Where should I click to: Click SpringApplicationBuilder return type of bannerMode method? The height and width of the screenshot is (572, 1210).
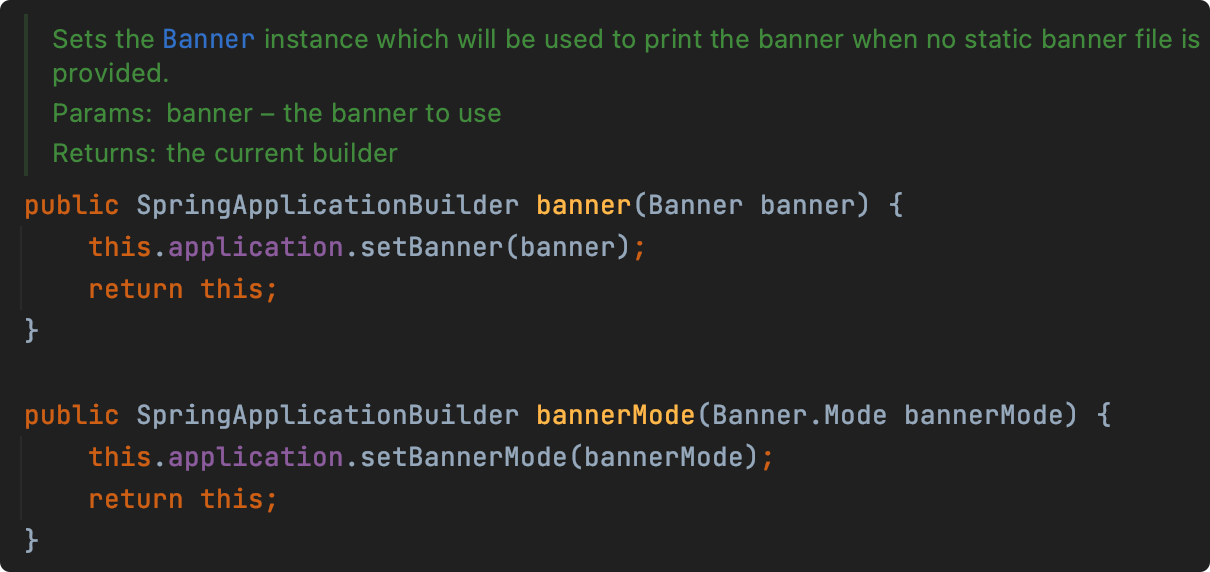click(328, 414)
